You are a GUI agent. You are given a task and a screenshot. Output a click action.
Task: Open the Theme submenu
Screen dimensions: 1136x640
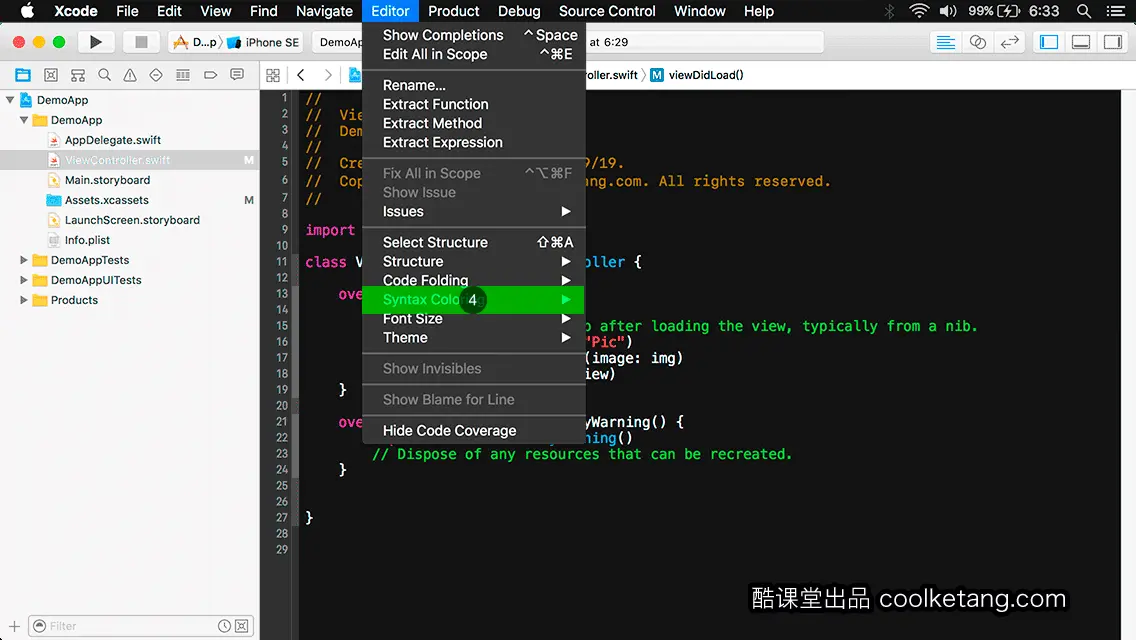point(473,338)
